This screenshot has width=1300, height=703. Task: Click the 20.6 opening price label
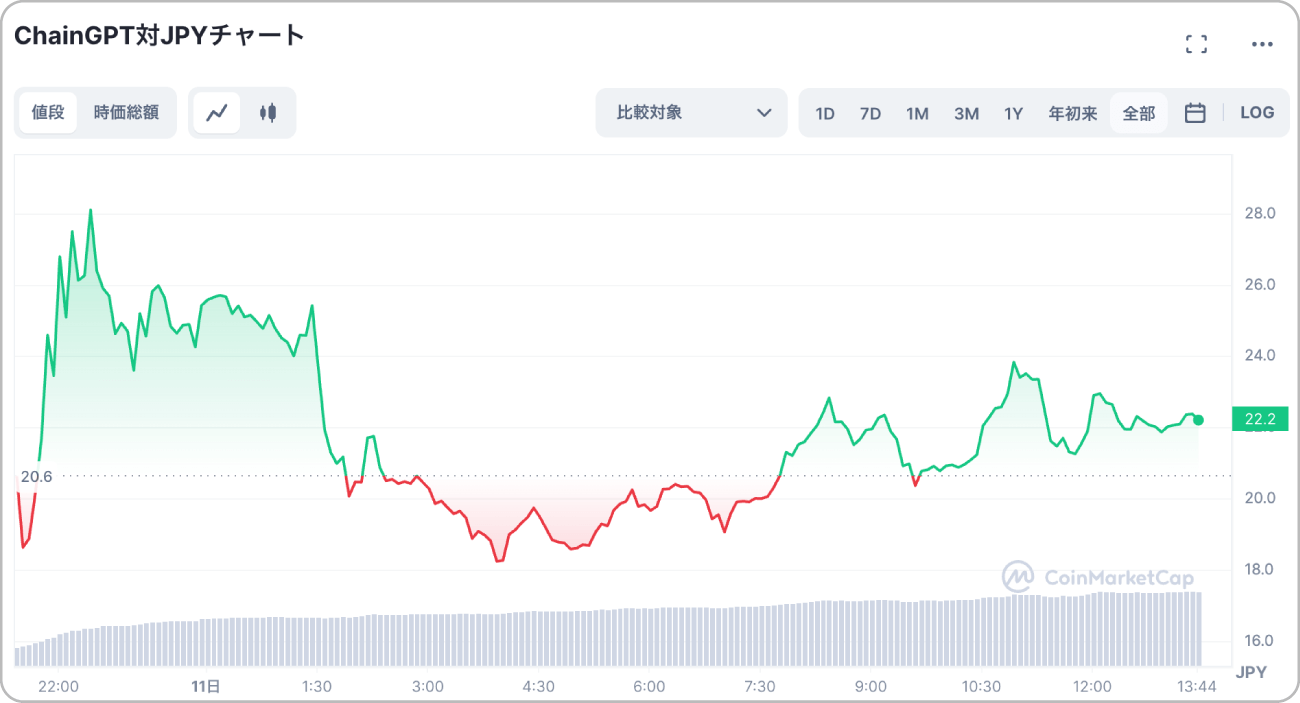pos(36,477)
